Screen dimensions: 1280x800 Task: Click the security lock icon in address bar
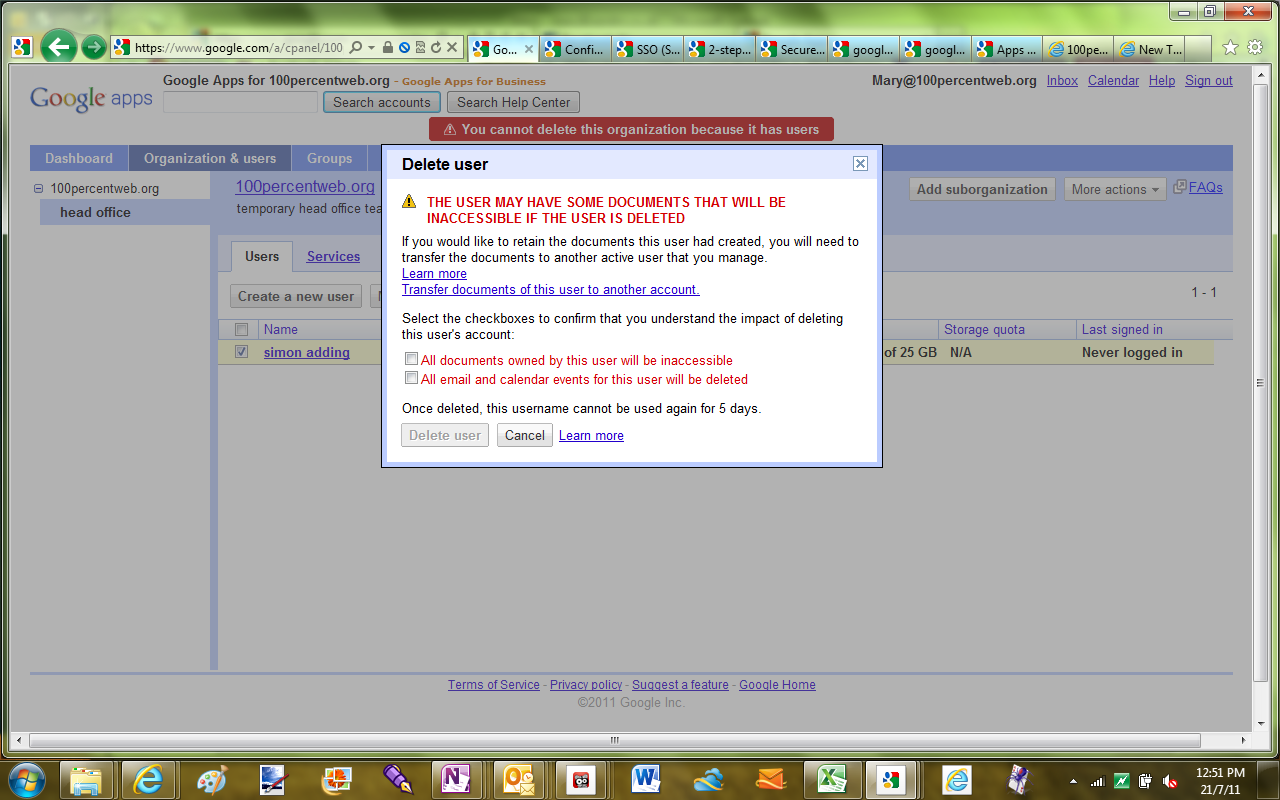pyautogui.click(x=388, y=47)
